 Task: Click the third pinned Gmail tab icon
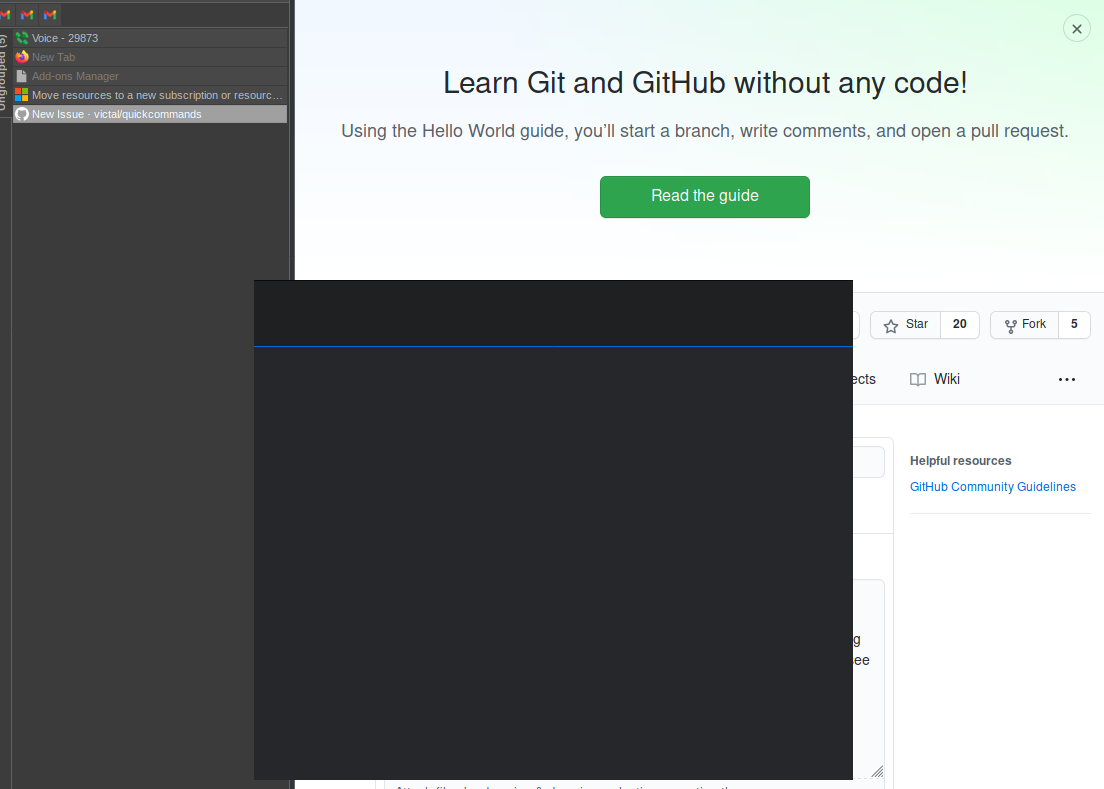(50, 14)
